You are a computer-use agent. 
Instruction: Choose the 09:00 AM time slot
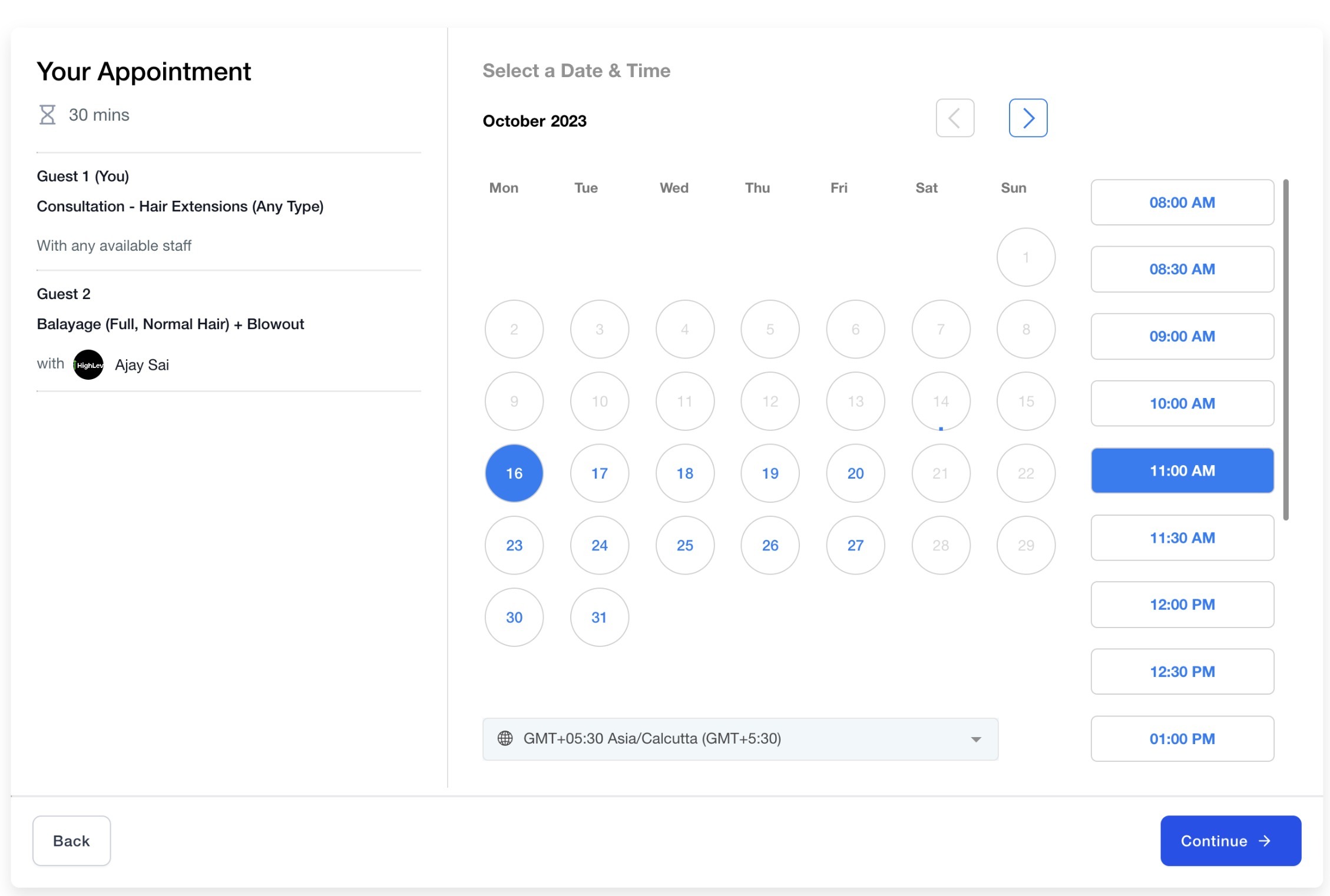1182,336
